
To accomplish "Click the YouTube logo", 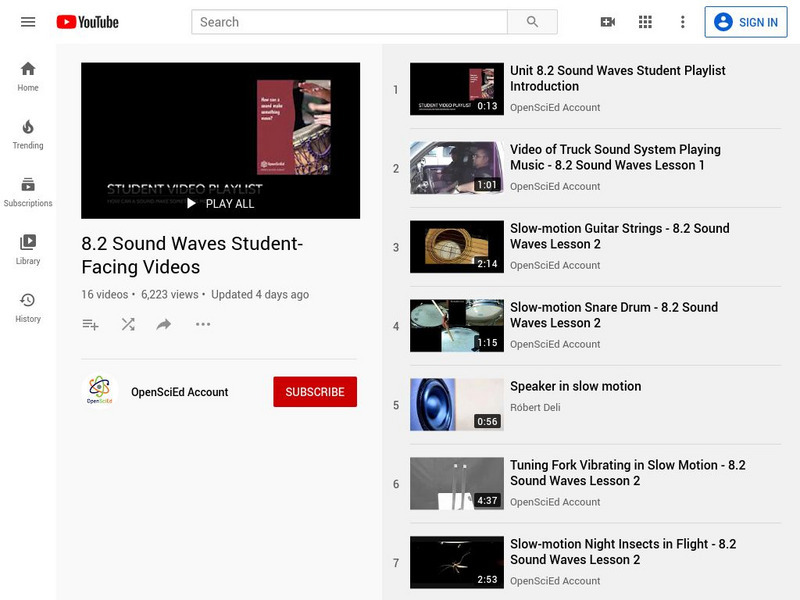I will click(x=88, y=22).
